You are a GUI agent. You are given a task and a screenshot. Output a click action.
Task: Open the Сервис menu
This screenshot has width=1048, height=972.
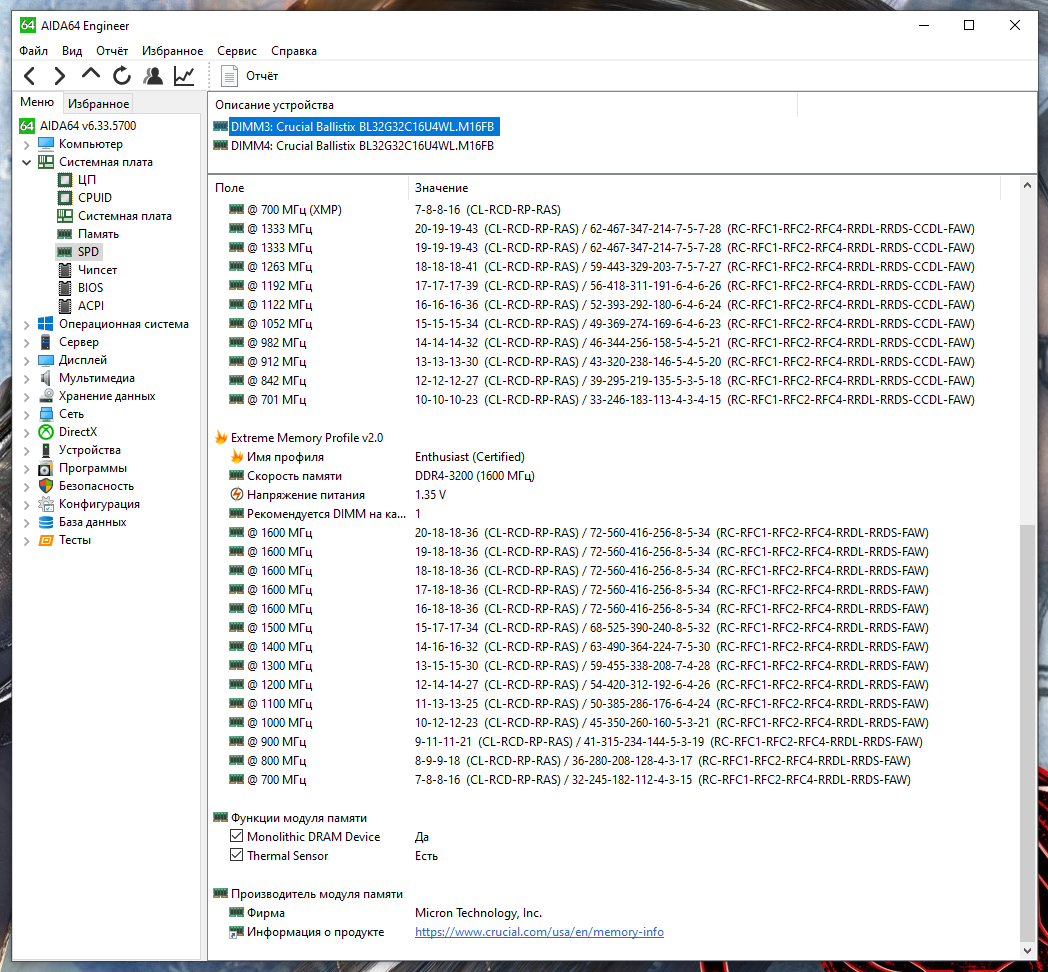tap(237, 51)
